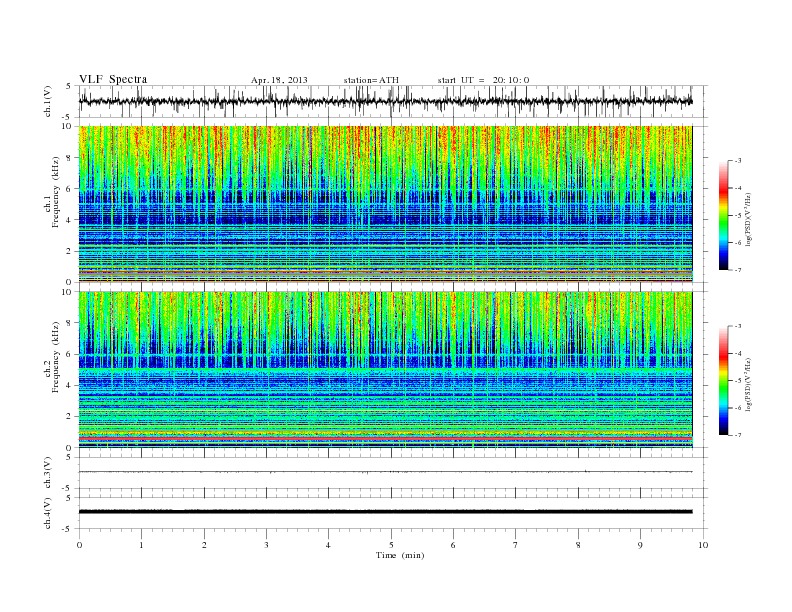Click inside the ch.1 spectrogram panel
This screenshot has height=612, width=792.
click(385, 204)
